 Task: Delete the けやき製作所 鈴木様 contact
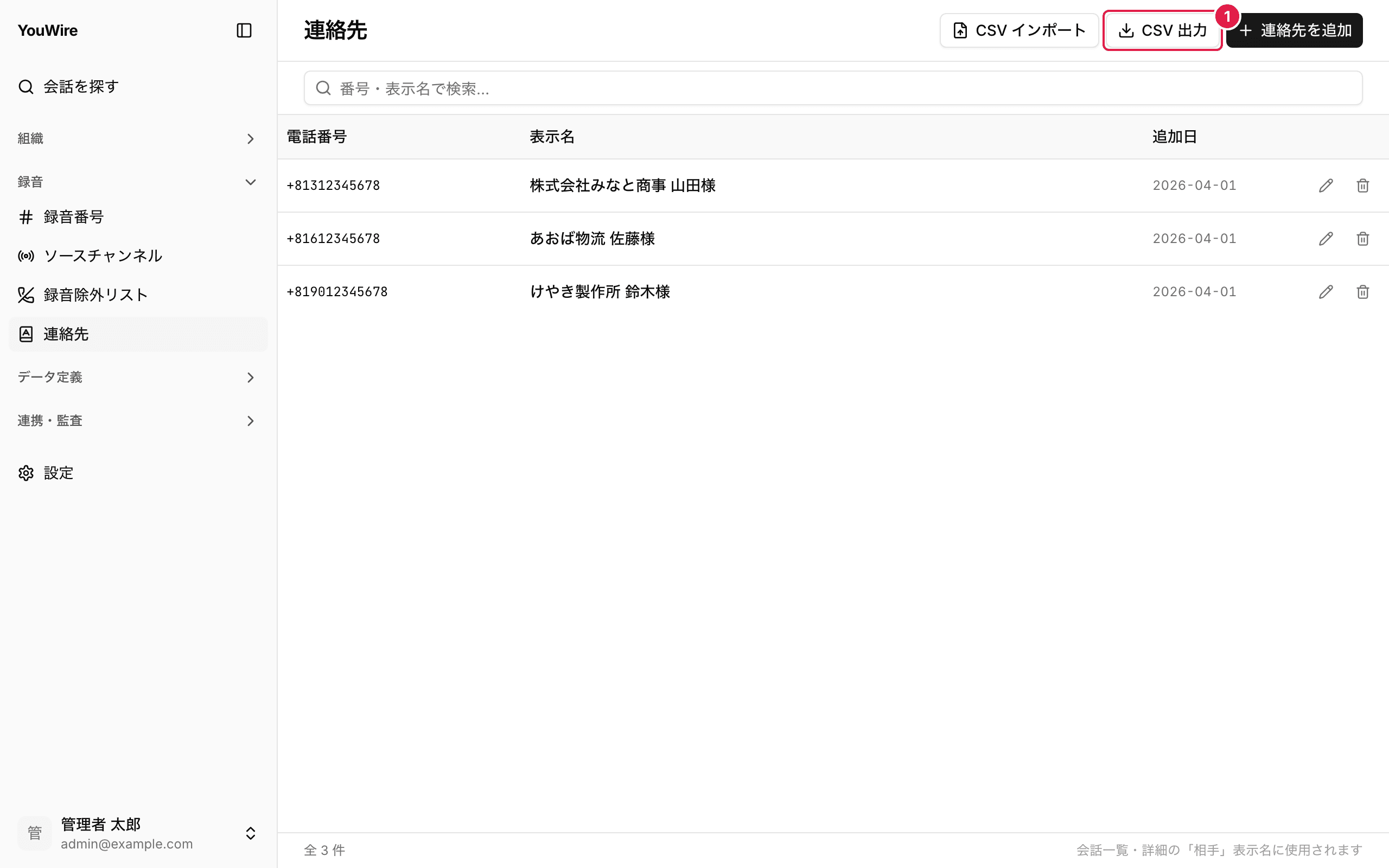coord(1362,292)
